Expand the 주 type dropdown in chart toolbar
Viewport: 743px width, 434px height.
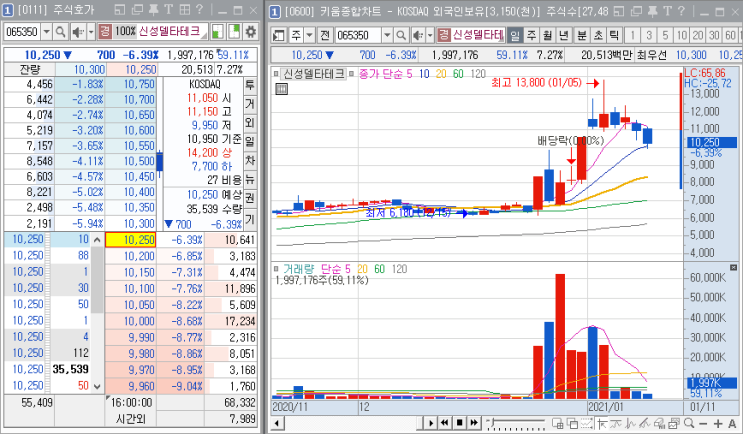click(309, 35)
